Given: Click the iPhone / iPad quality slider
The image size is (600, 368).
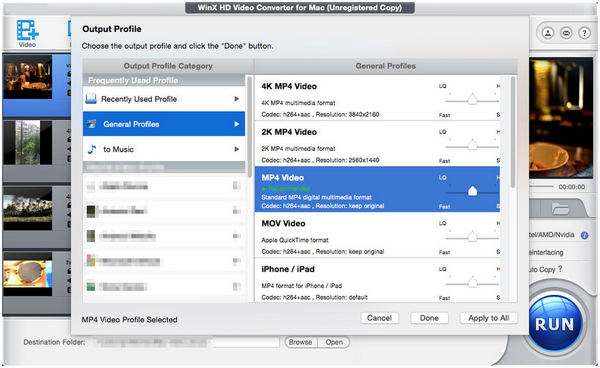Looking at the screenshot, I should point(473,283).
